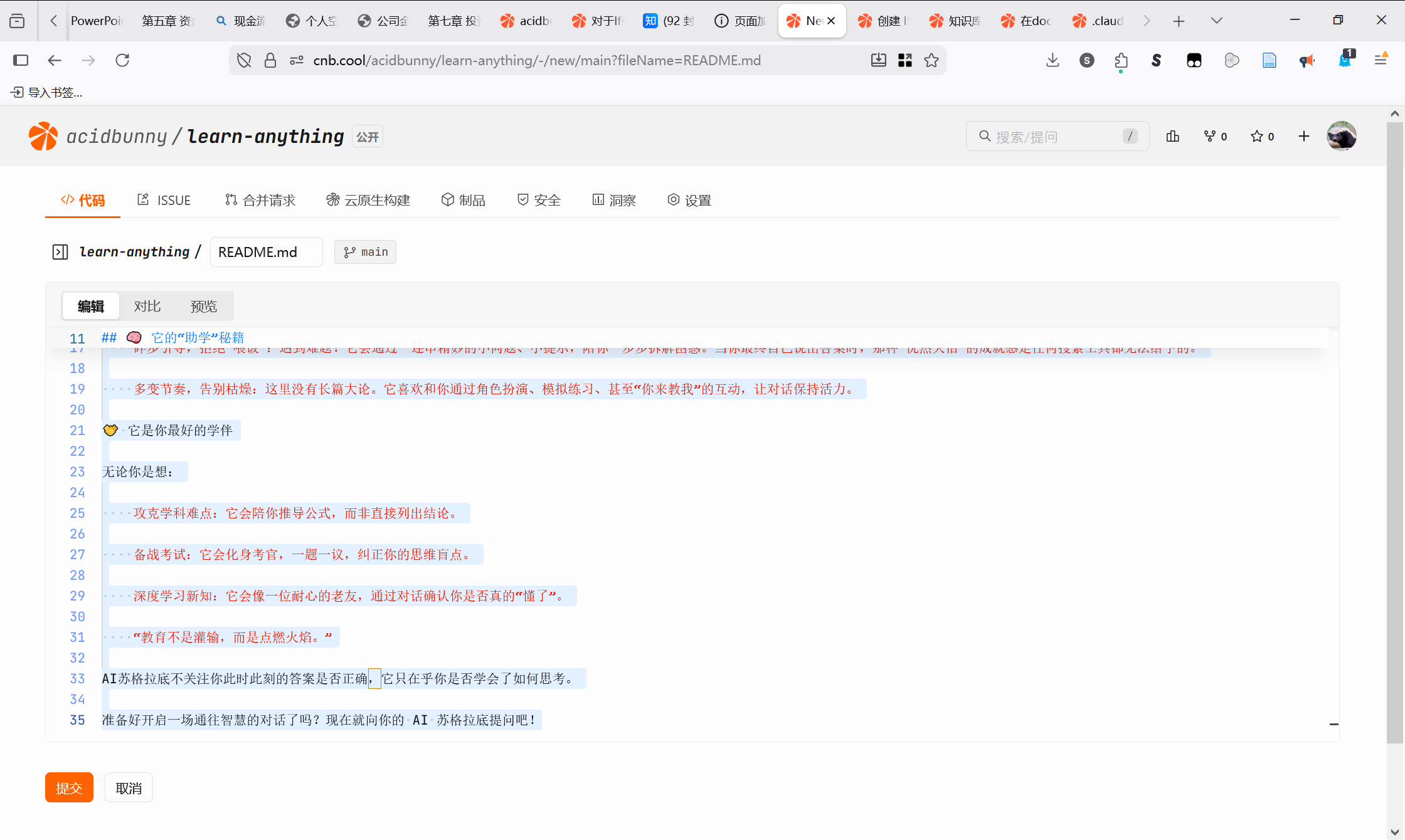Click your profile avatar
Screen dimensions: 1405x840
point(1342,136)
